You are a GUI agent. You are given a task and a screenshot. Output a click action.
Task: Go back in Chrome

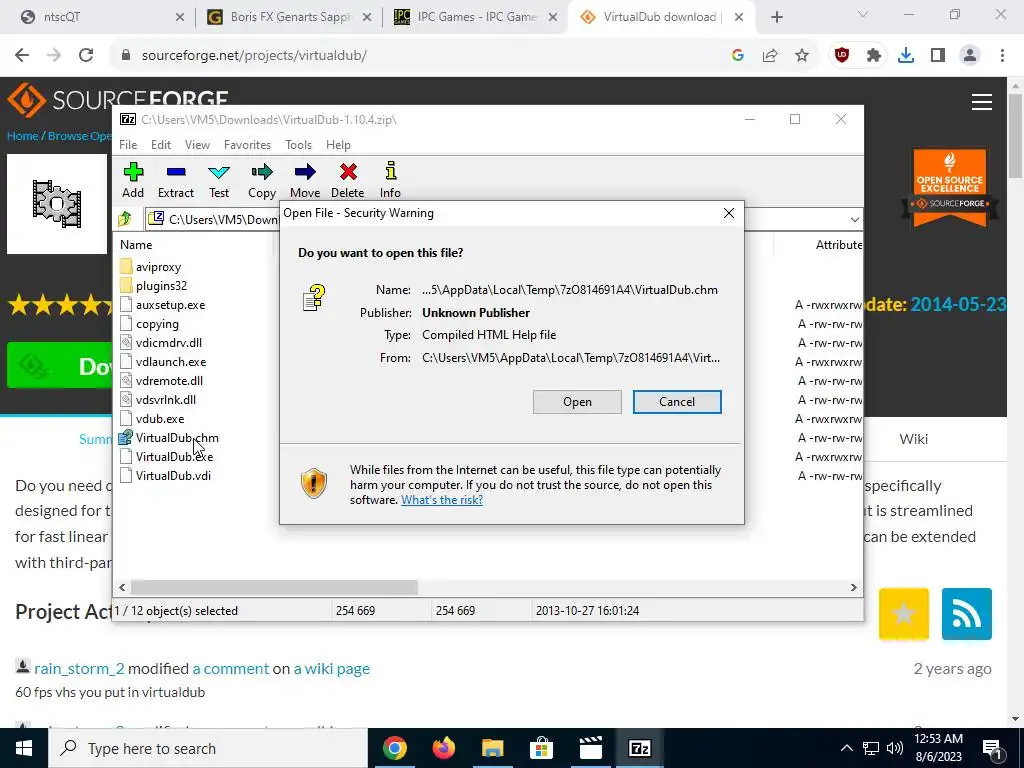click(x=22, y=56)
